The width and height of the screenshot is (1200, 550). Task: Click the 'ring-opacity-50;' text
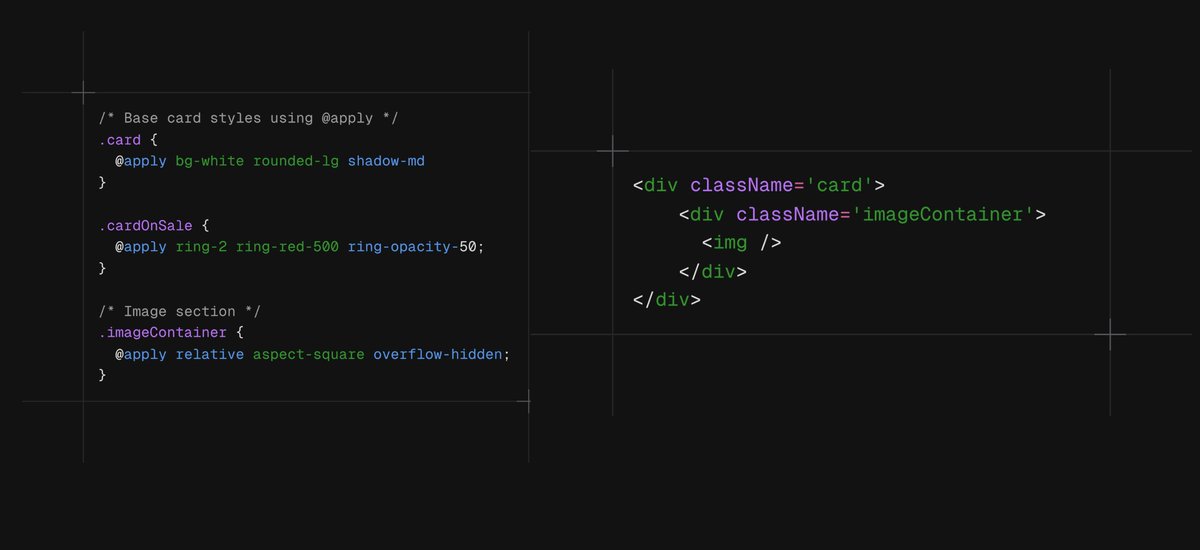[416, 247]
